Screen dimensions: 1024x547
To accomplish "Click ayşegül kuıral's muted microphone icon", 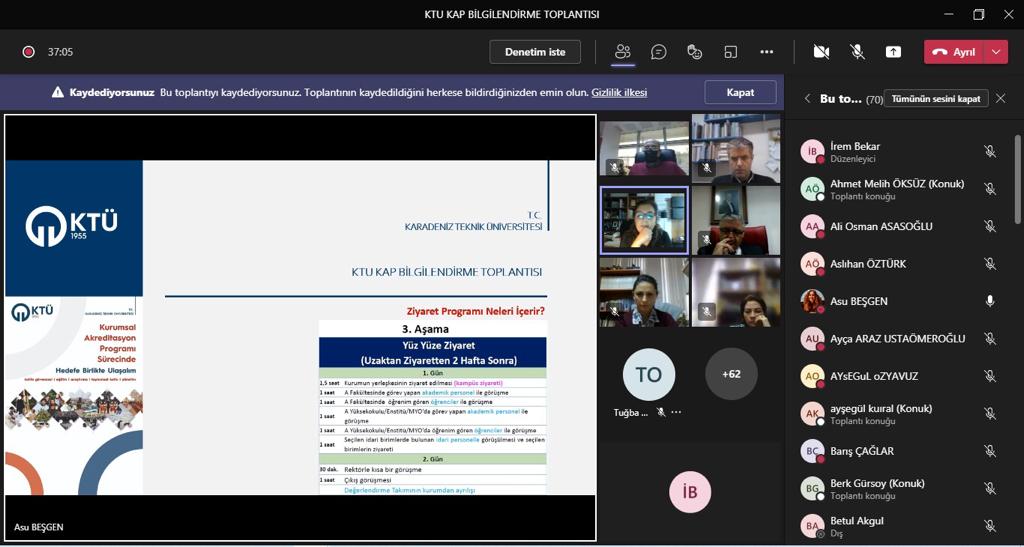I will (990, 413).
